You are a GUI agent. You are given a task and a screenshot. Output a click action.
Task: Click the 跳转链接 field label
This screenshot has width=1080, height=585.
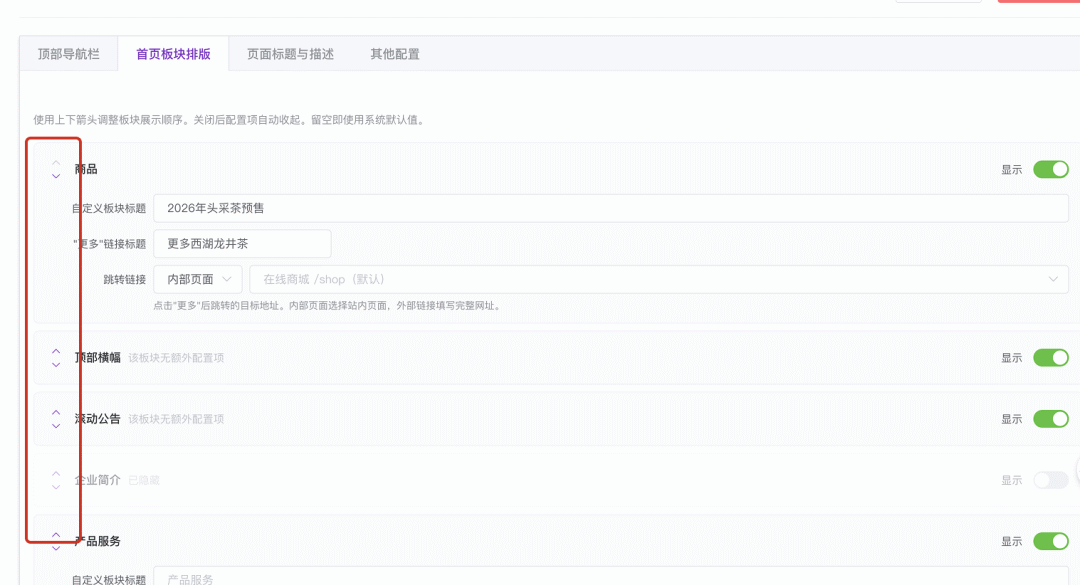pos(125,279)
